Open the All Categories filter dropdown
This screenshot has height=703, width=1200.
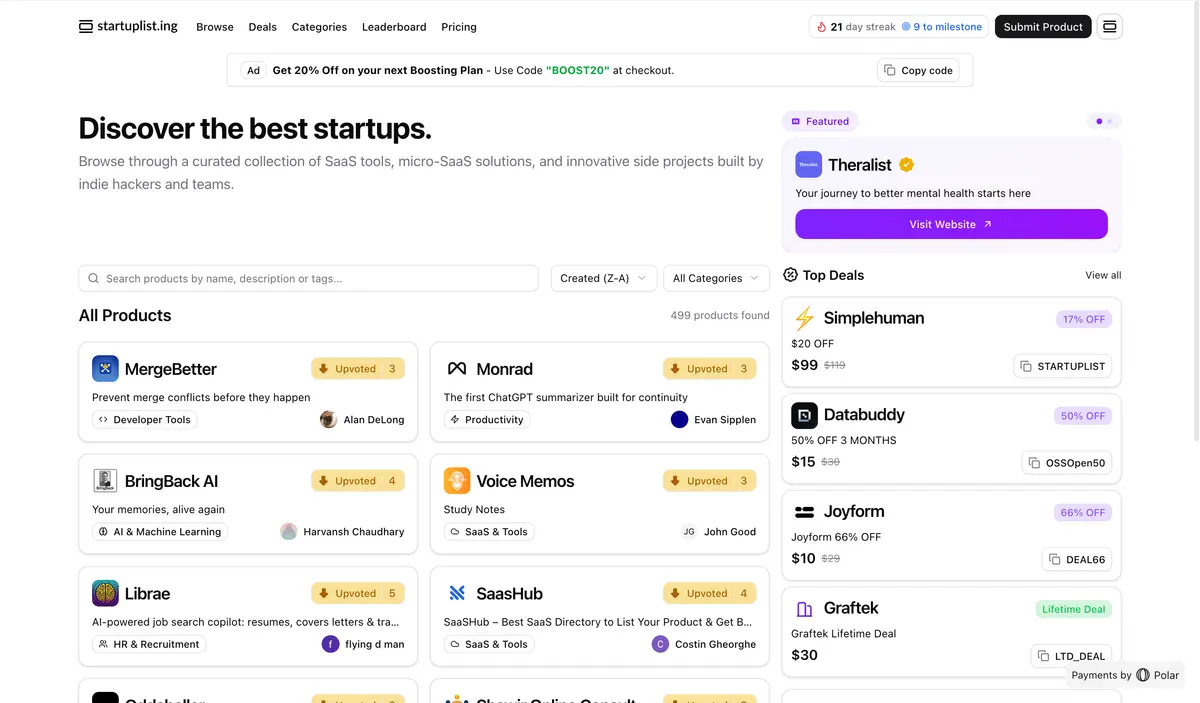pyautogui.click(x=716, y=277)
